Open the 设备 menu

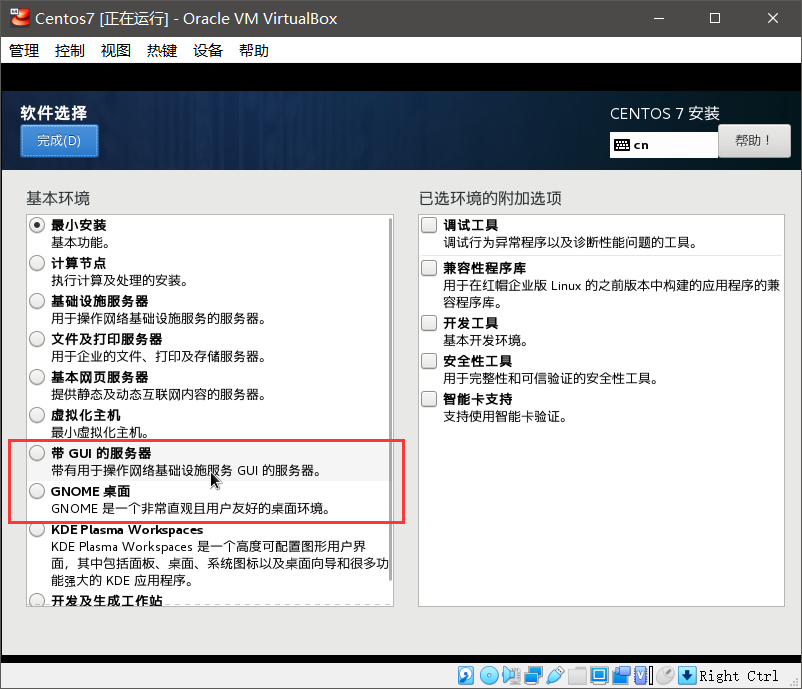[x=208, y=50]
